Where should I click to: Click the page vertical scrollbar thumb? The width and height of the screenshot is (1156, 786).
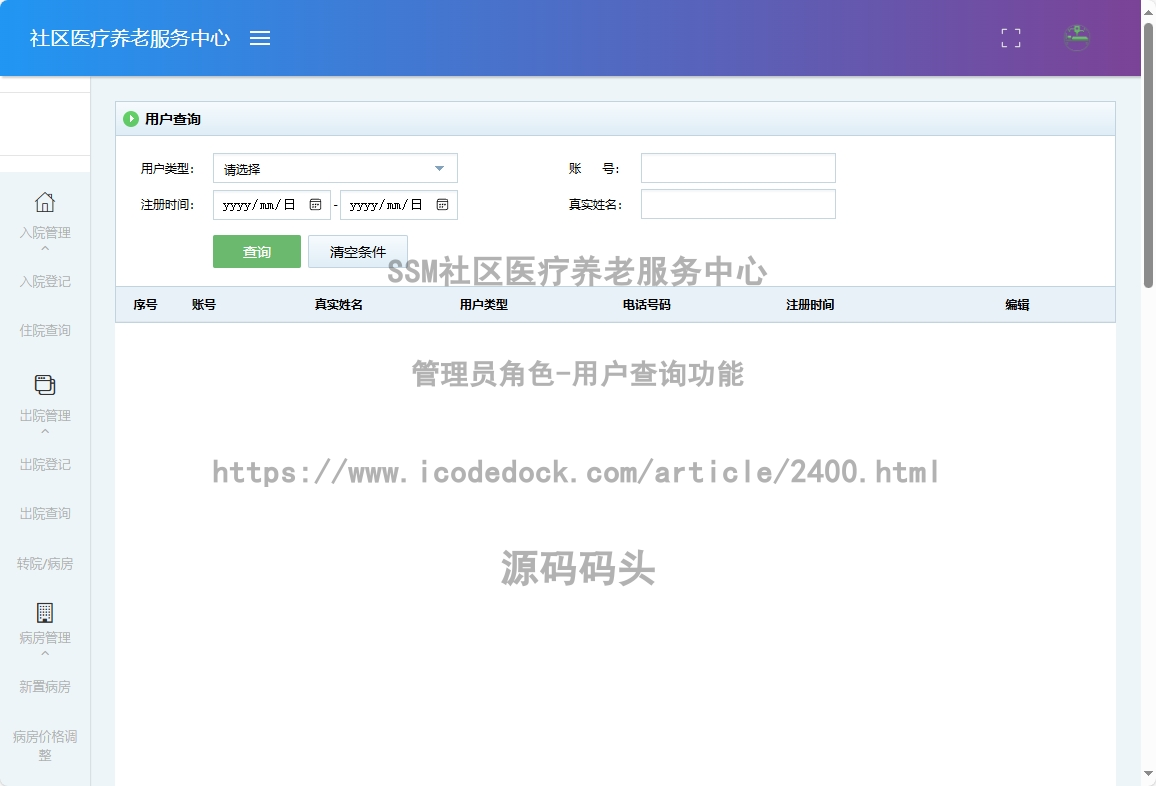pos(1148,155)
